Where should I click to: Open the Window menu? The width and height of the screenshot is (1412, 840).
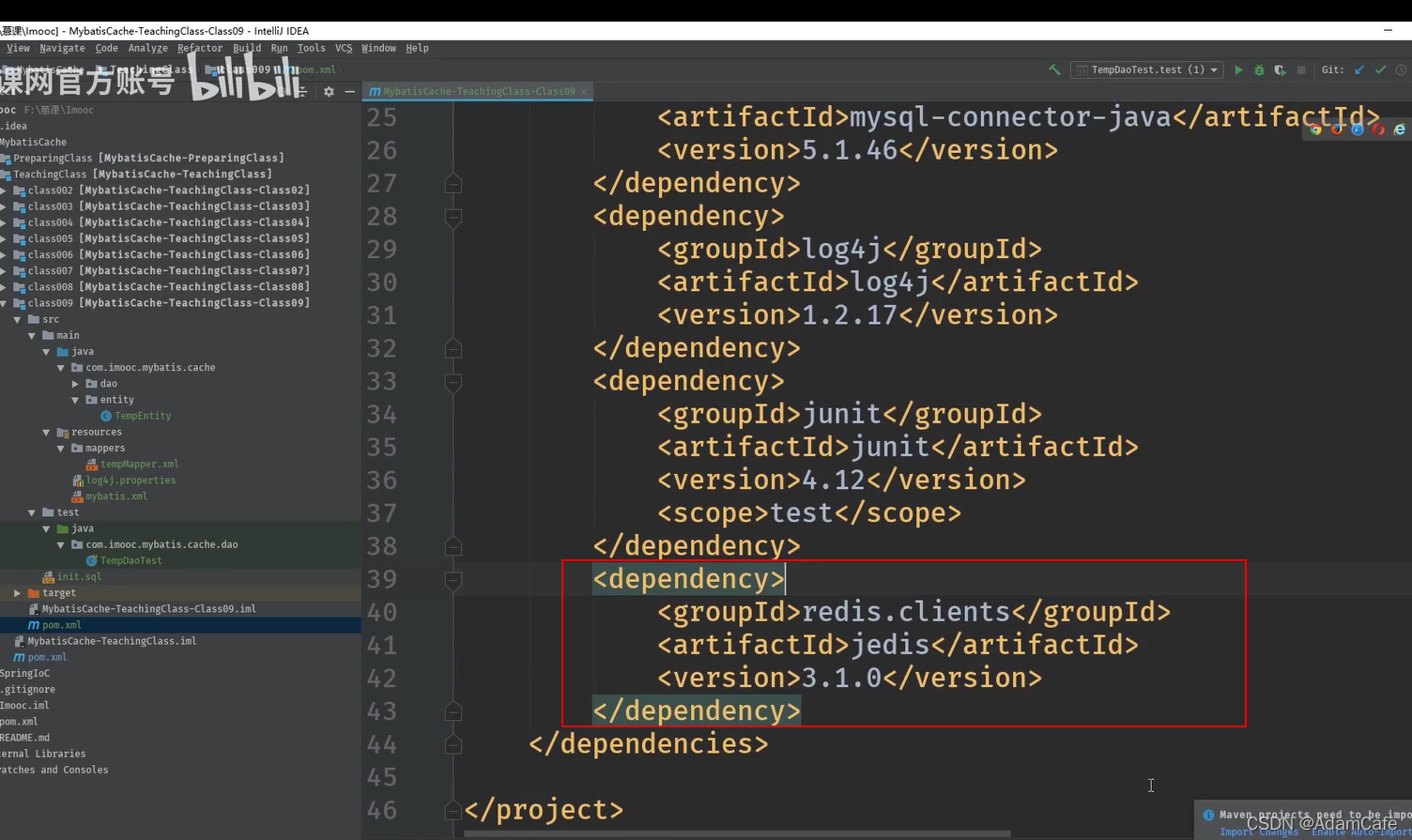click(x=378, y=48)
